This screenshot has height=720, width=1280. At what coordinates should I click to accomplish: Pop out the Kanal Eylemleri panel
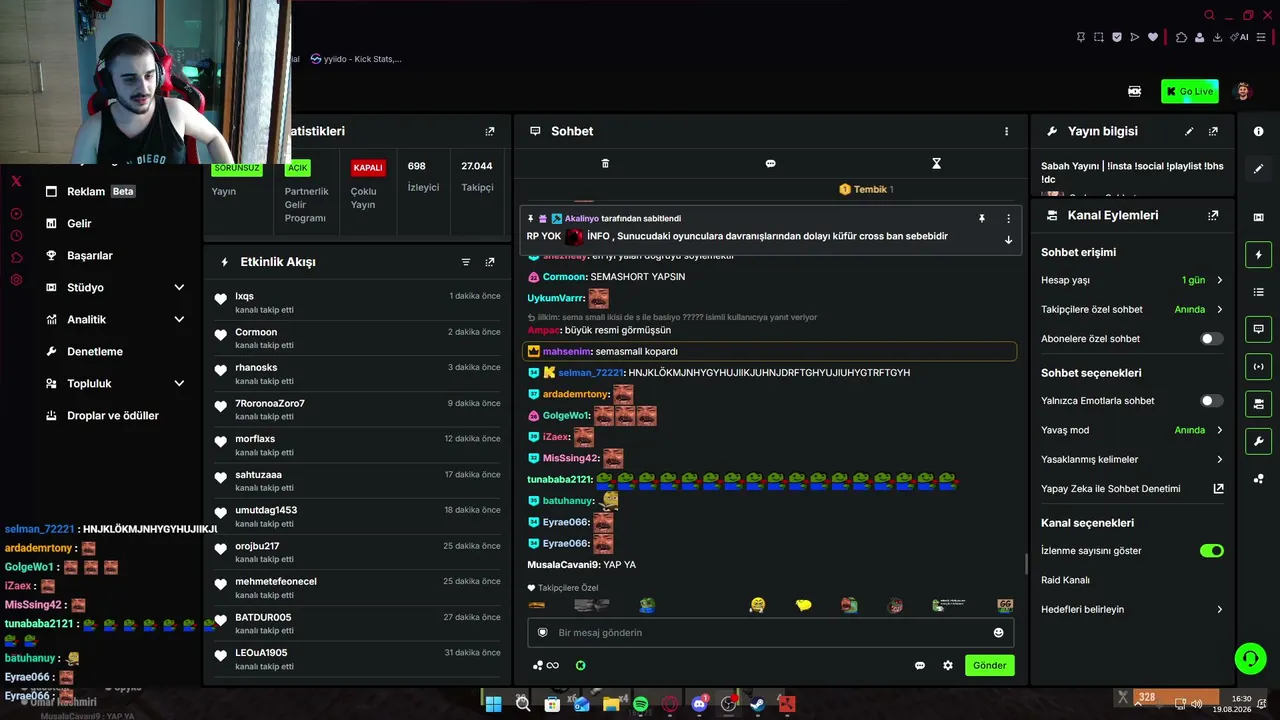(1213, 215)
